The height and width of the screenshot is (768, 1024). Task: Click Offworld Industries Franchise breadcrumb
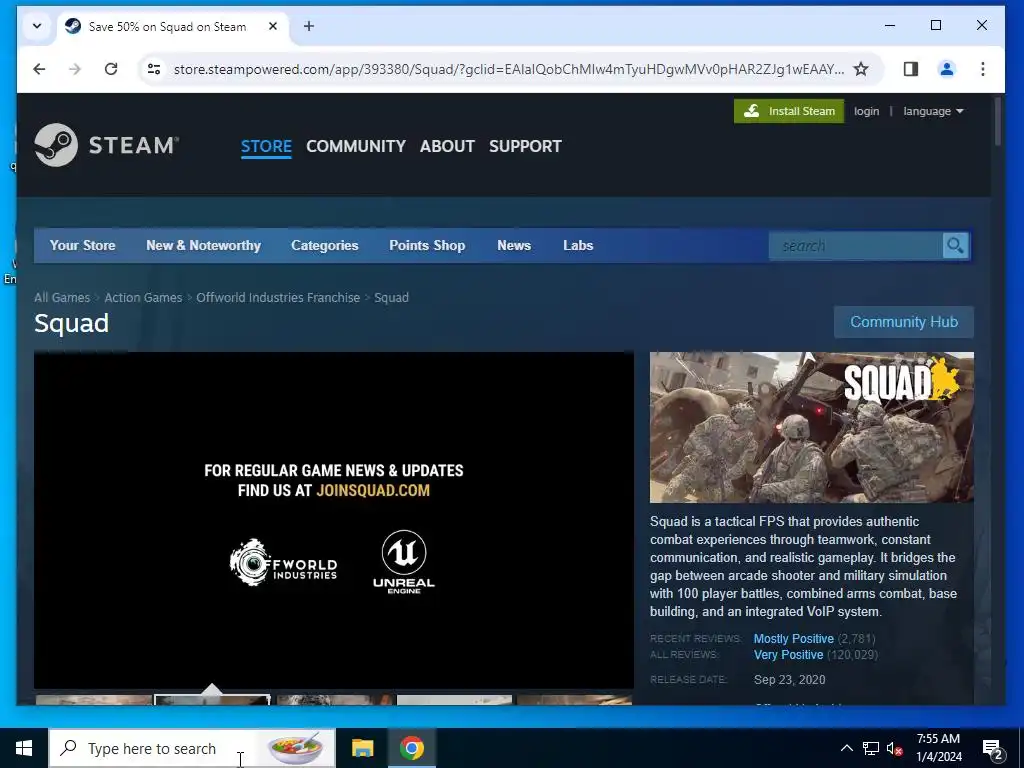pyautogui.click(x=278, y=297)
